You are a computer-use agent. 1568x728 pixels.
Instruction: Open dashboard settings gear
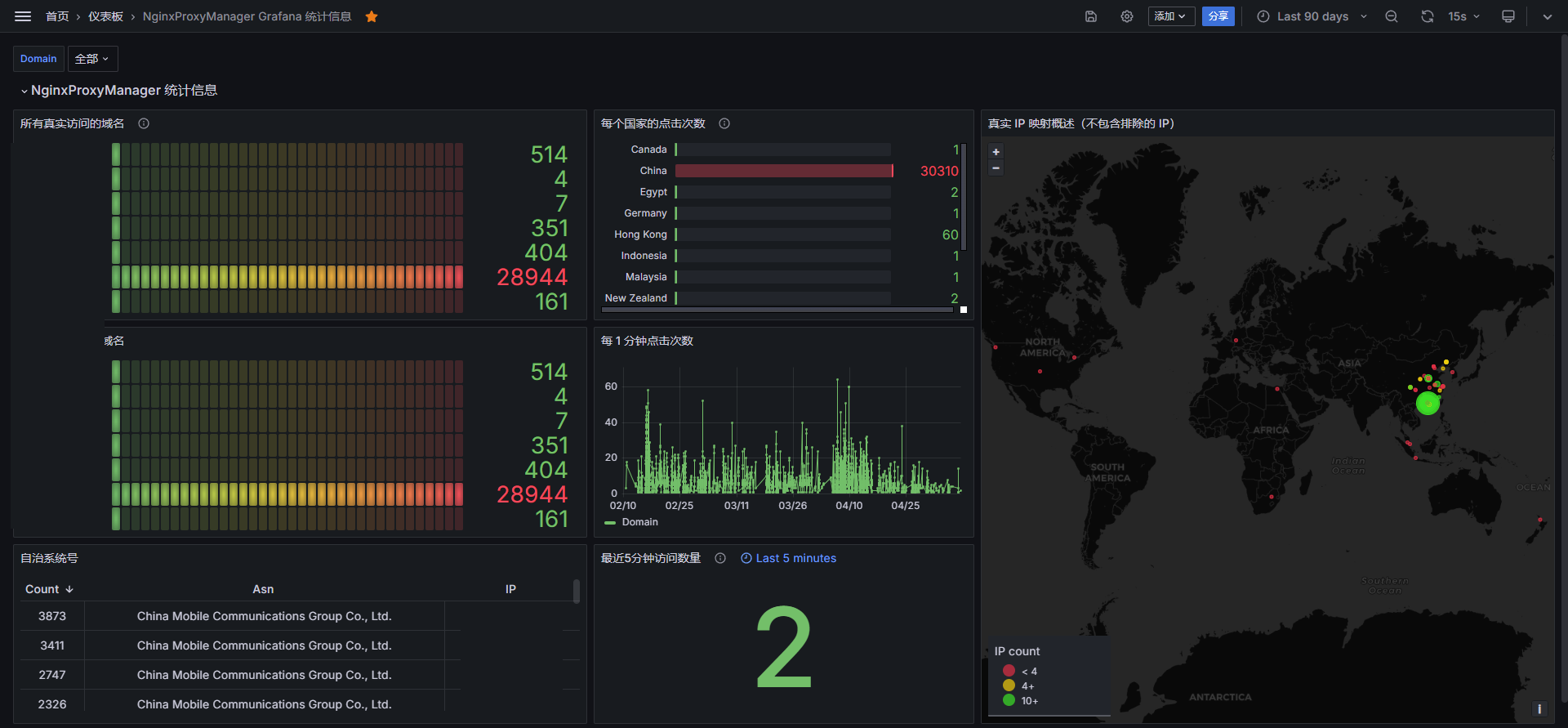1127,16
